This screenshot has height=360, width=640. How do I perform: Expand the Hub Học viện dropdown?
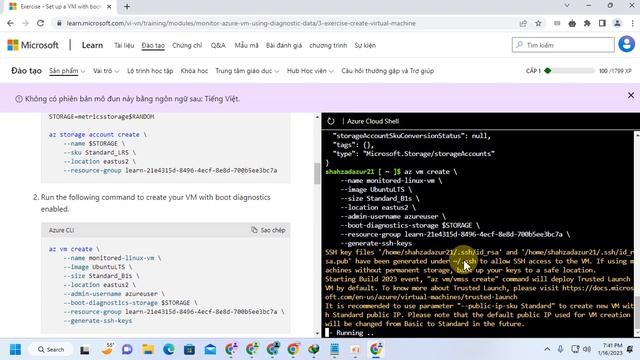(310, 71)
